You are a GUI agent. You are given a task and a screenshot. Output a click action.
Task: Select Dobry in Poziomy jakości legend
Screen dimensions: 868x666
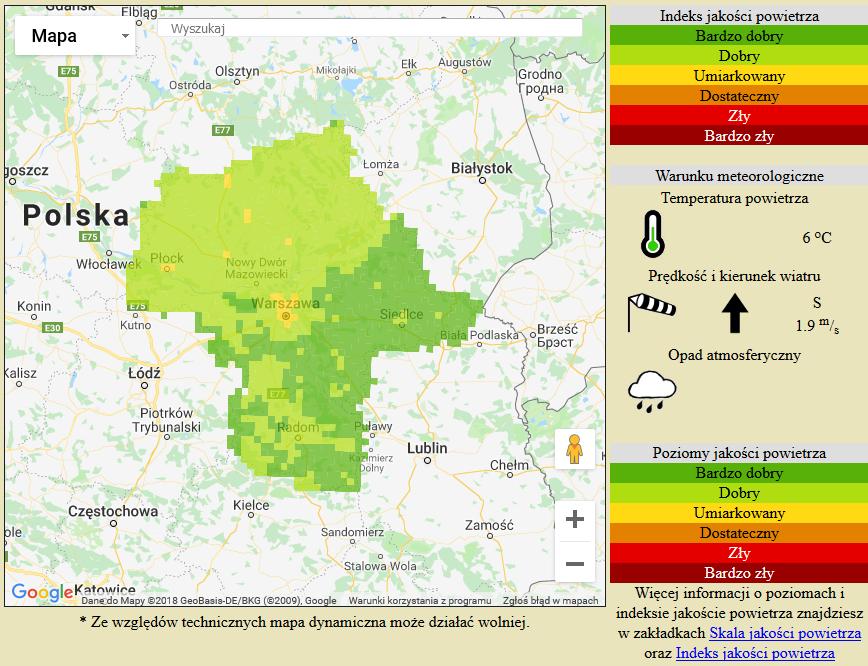[739, 493]
